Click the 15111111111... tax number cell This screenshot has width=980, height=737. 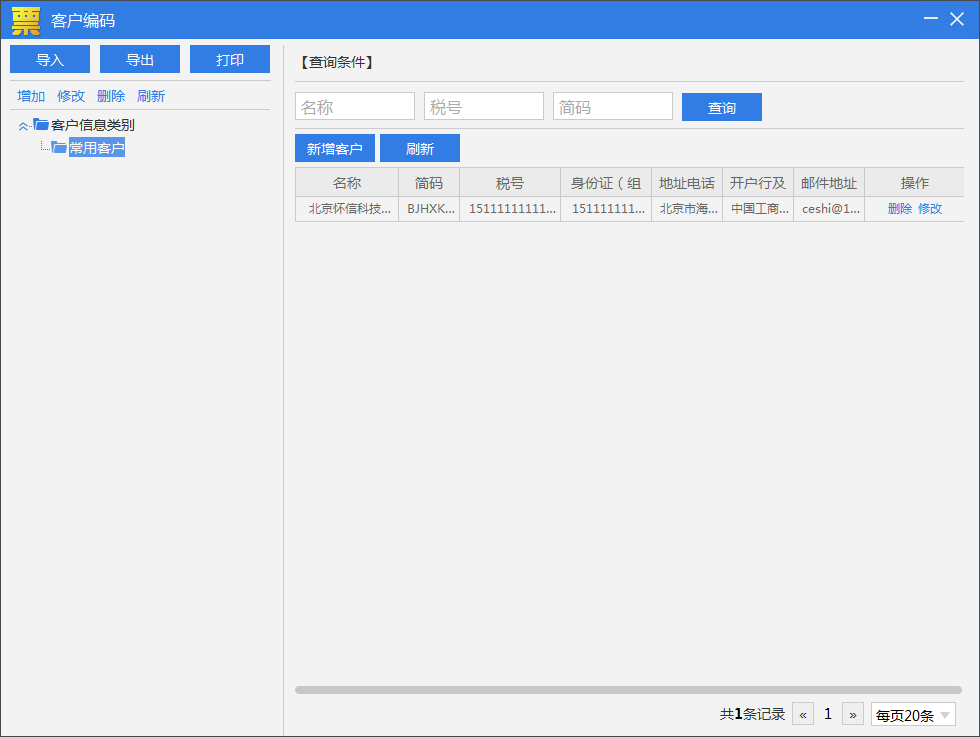point(510,209)
